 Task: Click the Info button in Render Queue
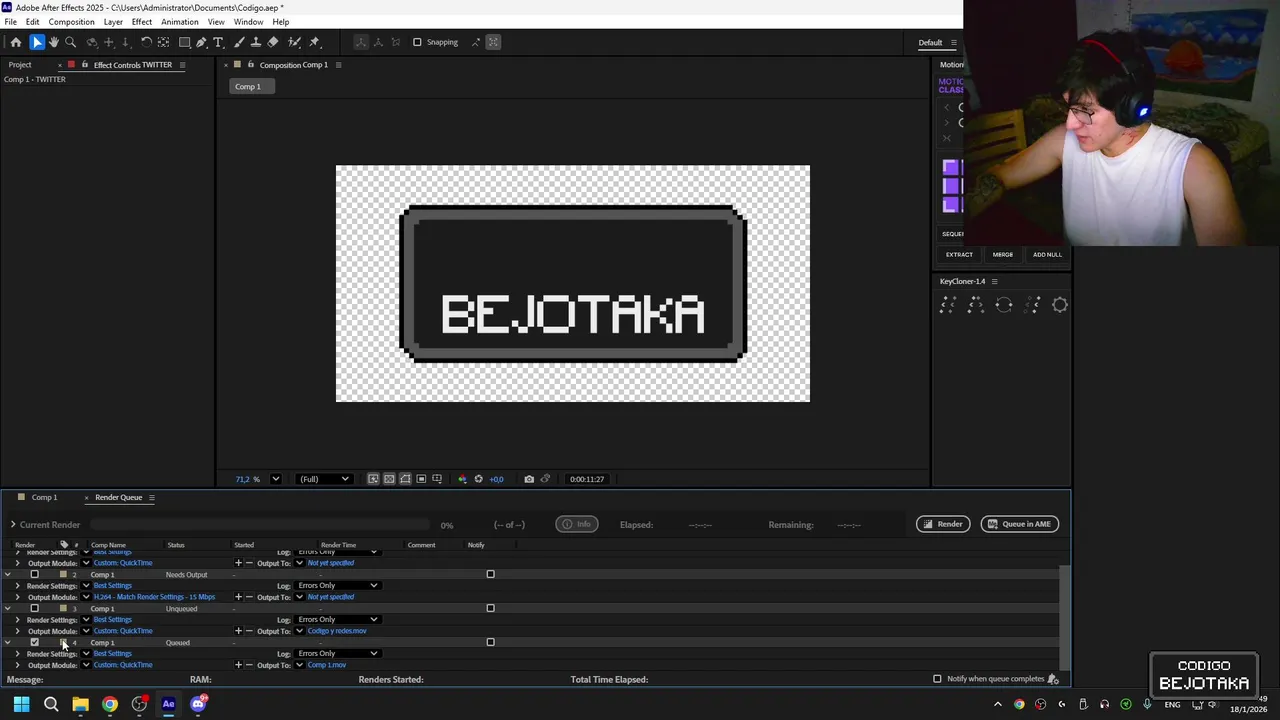click(x=577, y=524)
